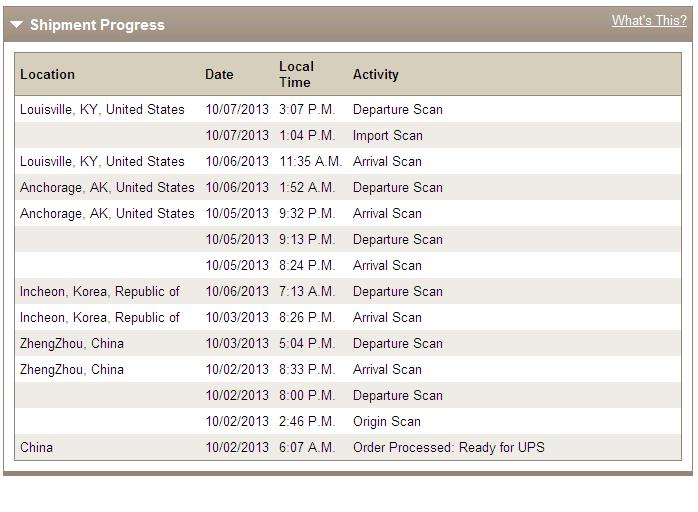
Task: Click the Activity column header
Action: coord(375,74)
